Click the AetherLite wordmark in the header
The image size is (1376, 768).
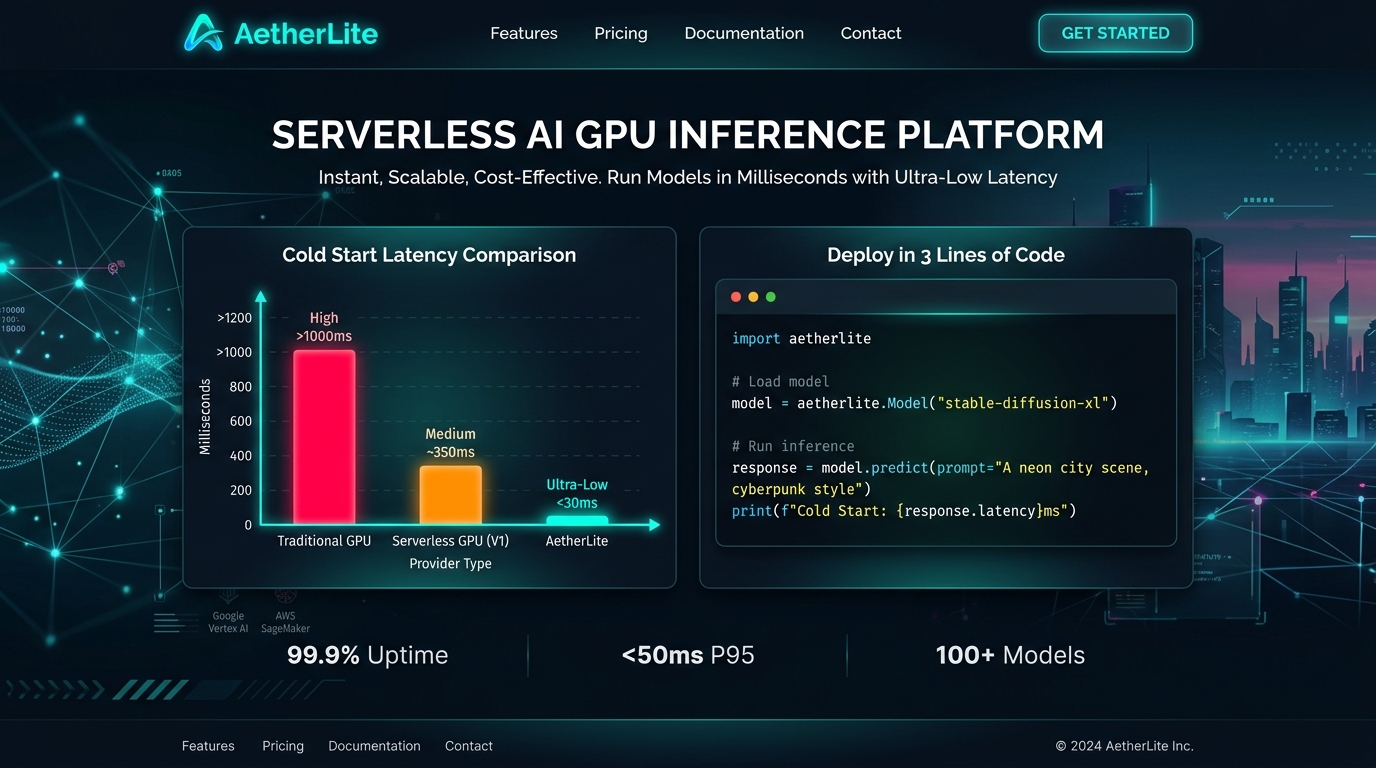306,34
